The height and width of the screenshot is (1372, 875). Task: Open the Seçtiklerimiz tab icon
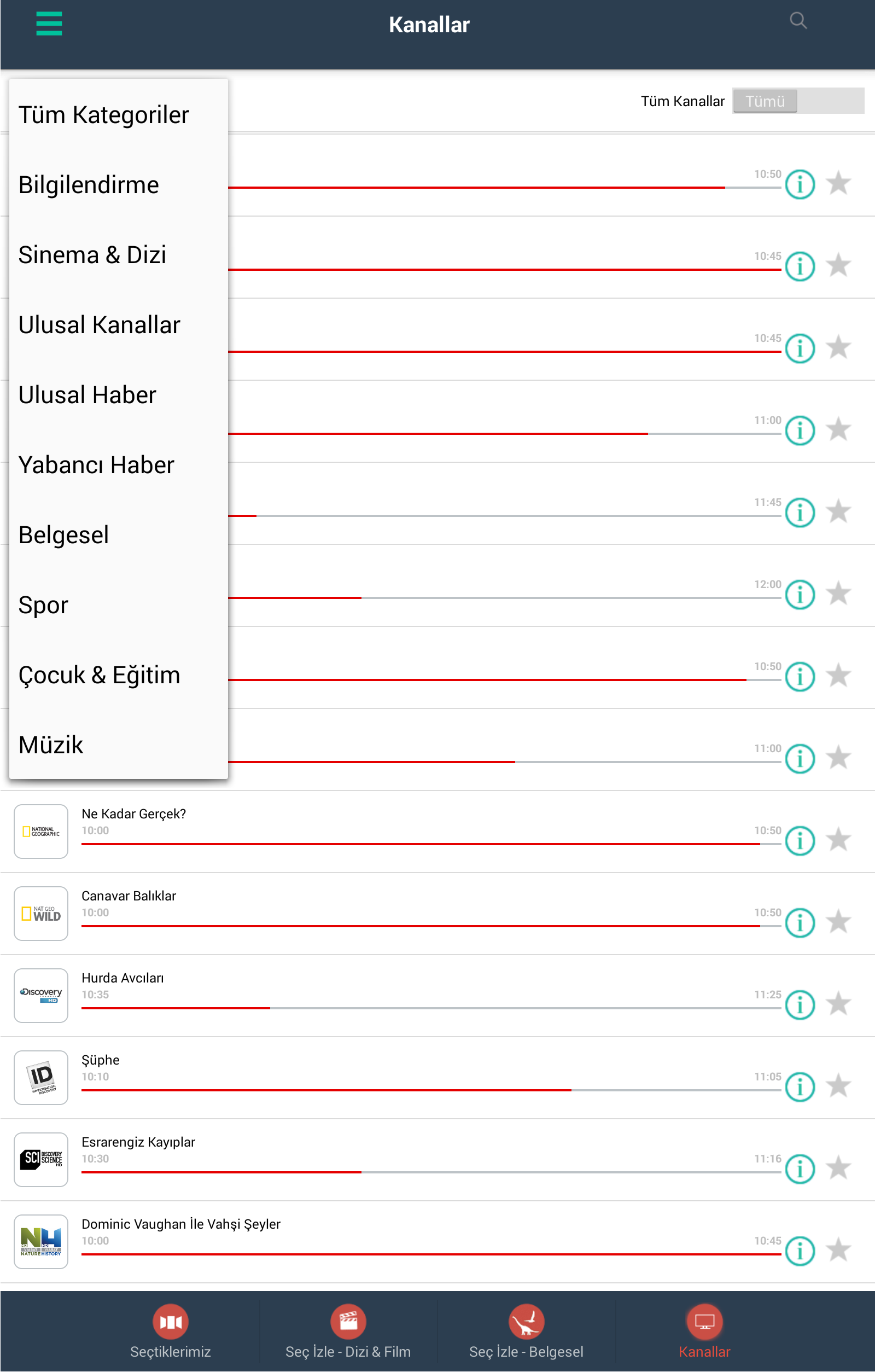(x=170, y=1321)
